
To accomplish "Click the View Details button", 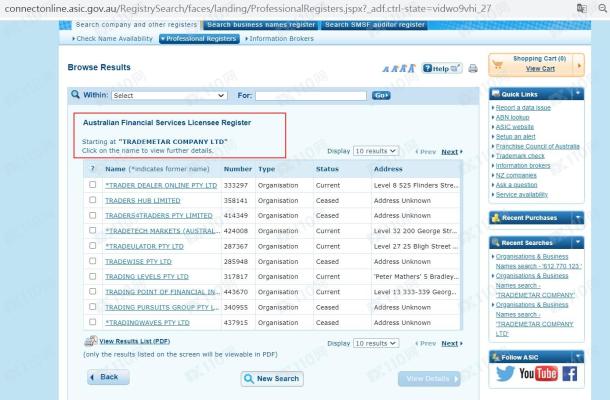I will point(429,379).
